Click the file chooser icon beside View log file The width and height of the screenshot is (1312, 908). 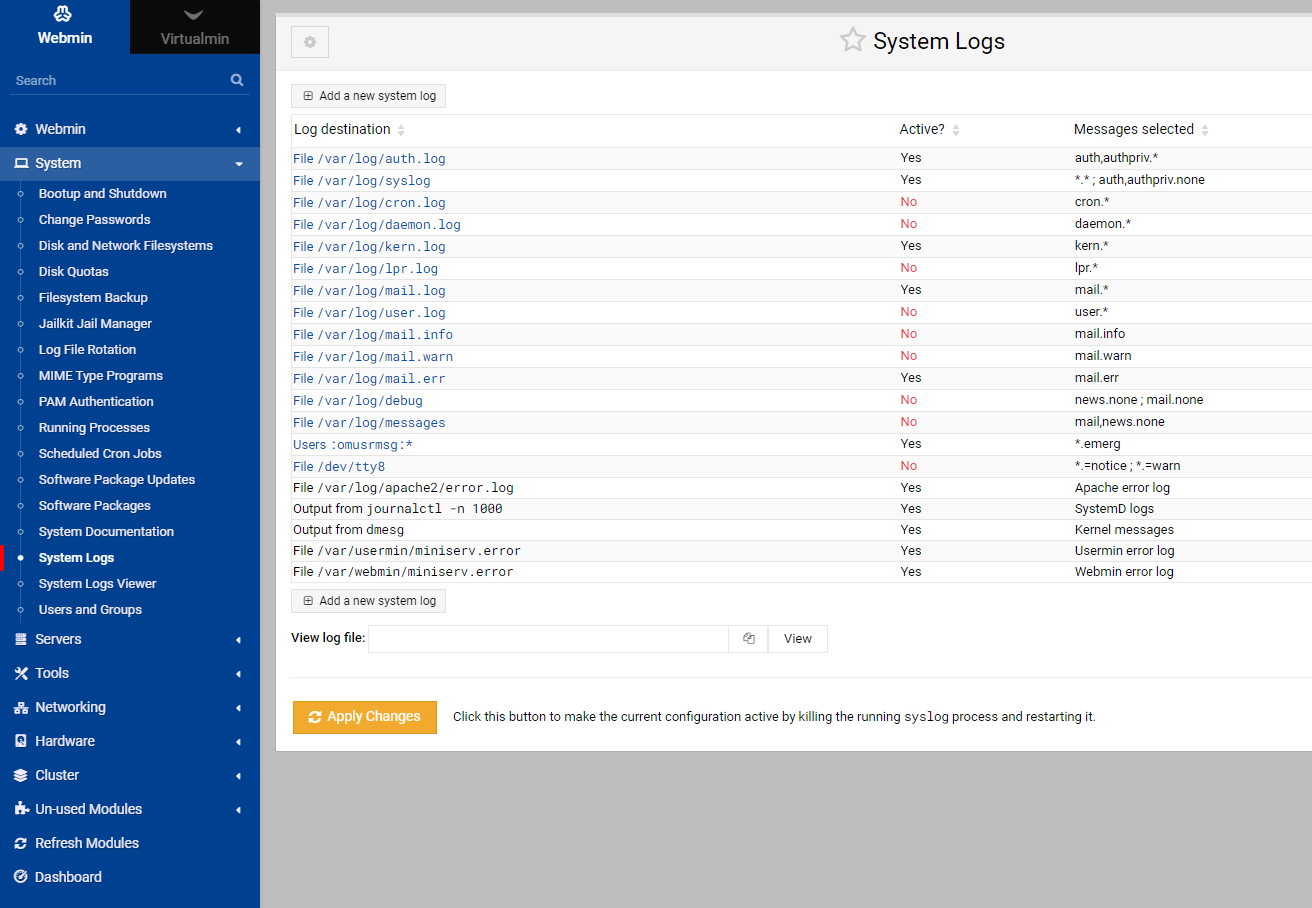pyautogui.click(x=748, y=639)
